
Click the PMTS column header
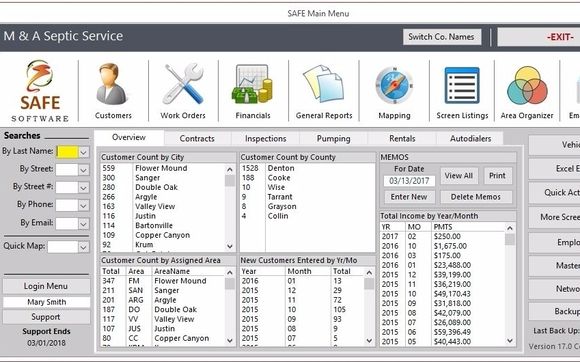coord(468,227)
